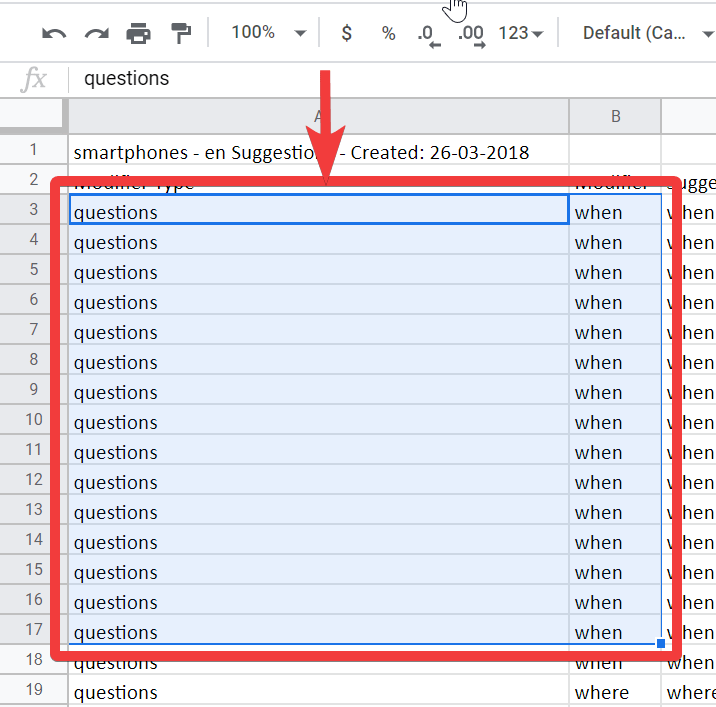This screenshot has width=716, height=707.
Task: Click the questions cell in row 7
Action: 319,329
